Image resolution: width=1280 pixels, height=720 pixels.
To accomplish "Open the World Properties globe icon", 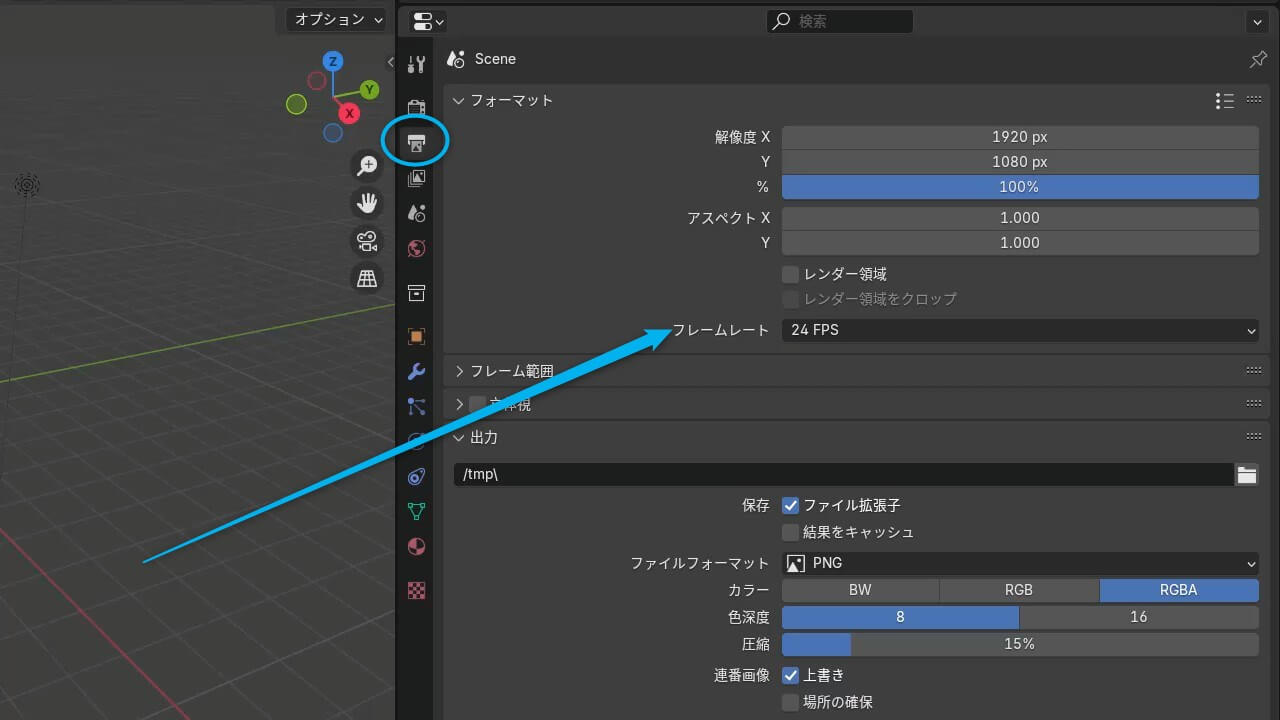I will pyautogui.click(x=417, y=248).
